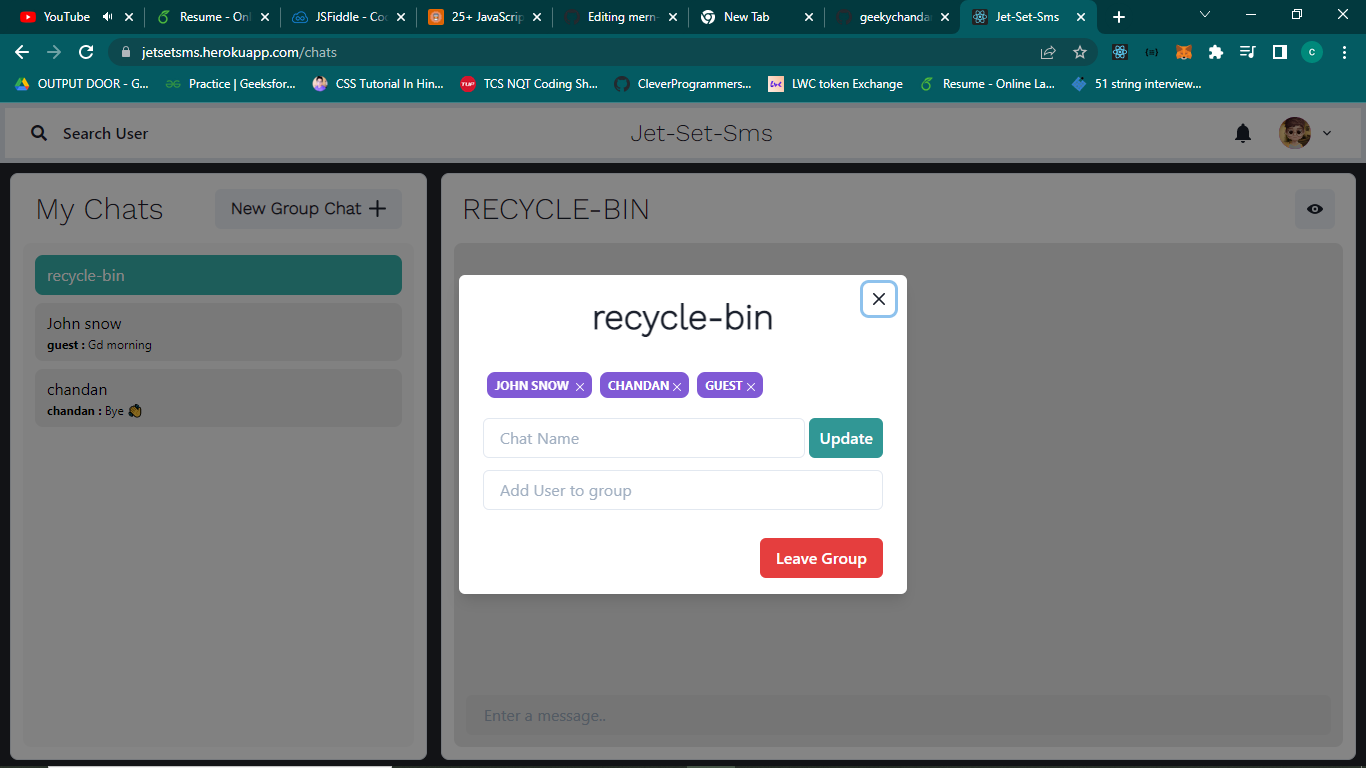The image size is (1366, 768).
Task: Click the share icon in the address bar
Action: click(1047, 51)
